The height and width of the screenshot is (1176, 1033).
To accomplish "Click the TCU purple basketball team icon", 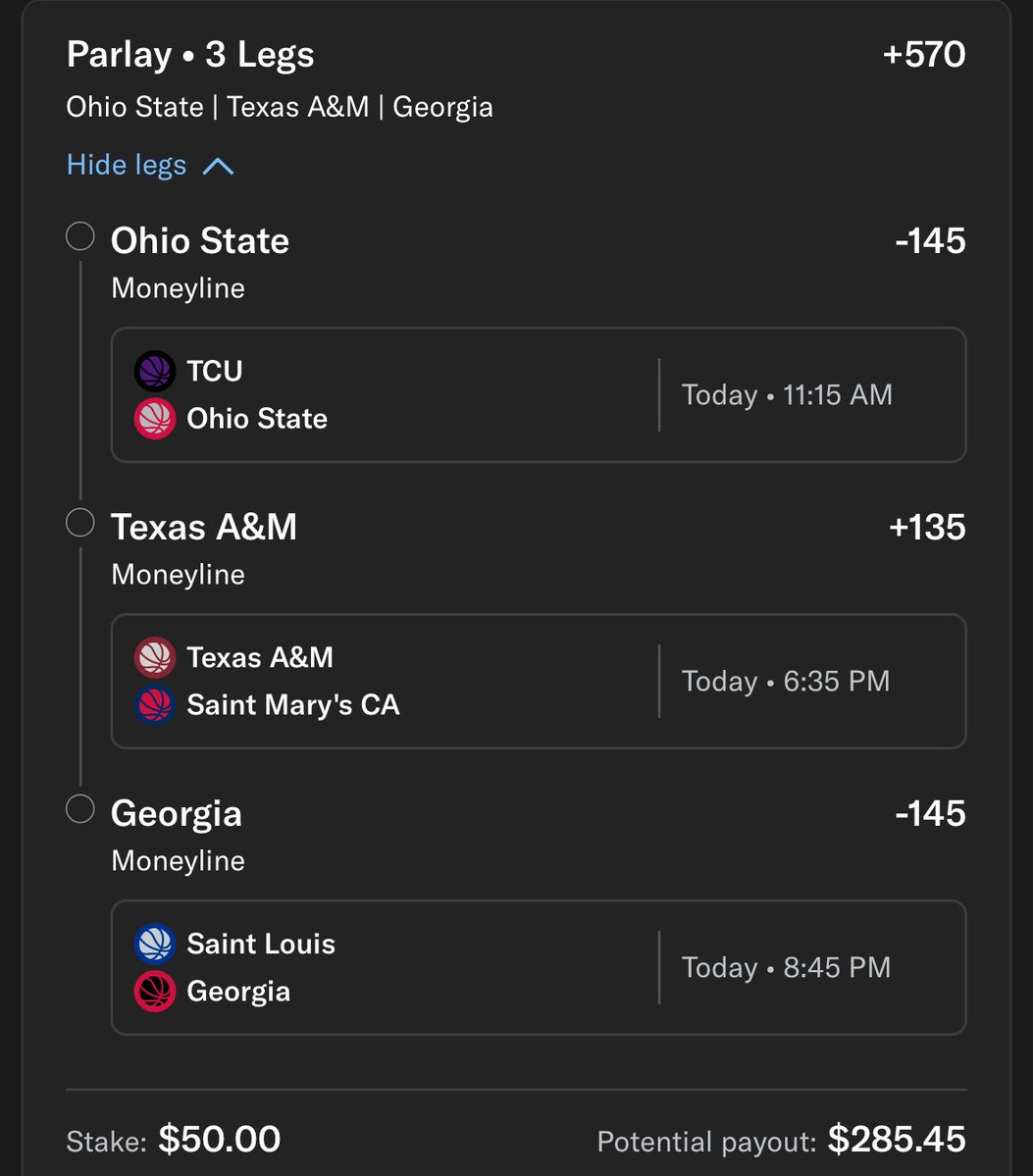I will pyautogui.click(x=155, y=372).
